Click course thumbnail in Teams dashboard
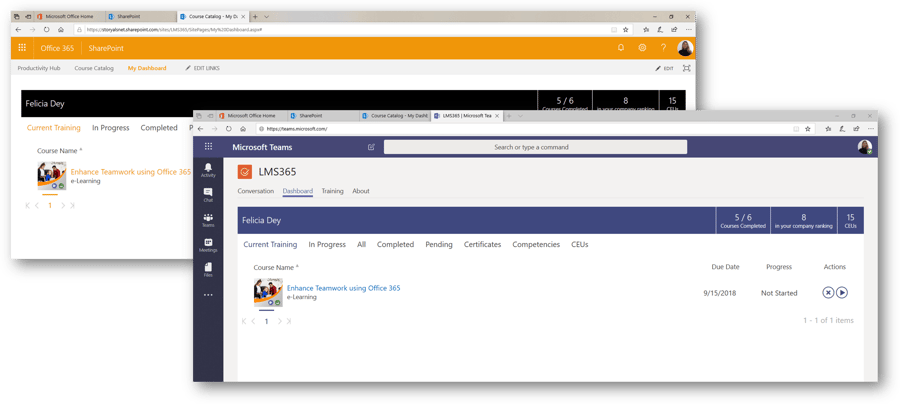The image size is (900, 404). click(268, 293)
